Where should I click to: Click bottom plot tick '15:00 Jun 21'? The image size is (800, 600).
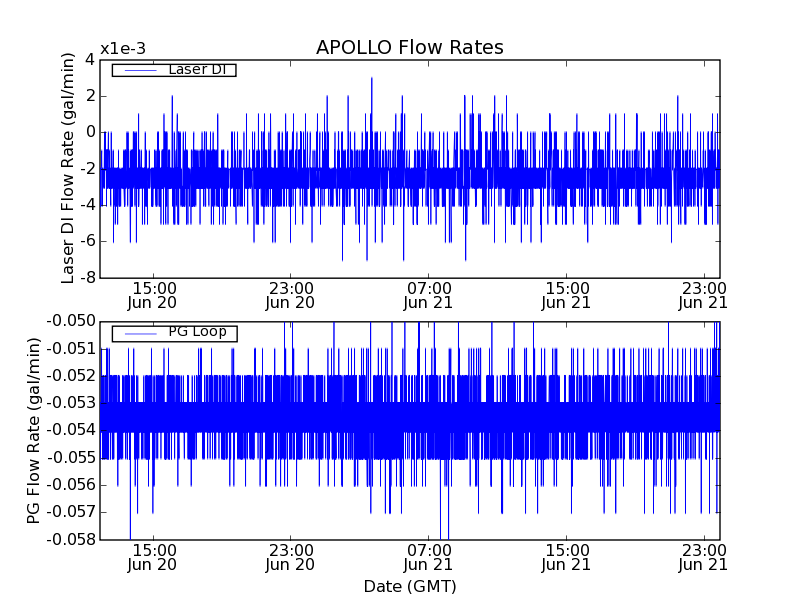point(566,558)
